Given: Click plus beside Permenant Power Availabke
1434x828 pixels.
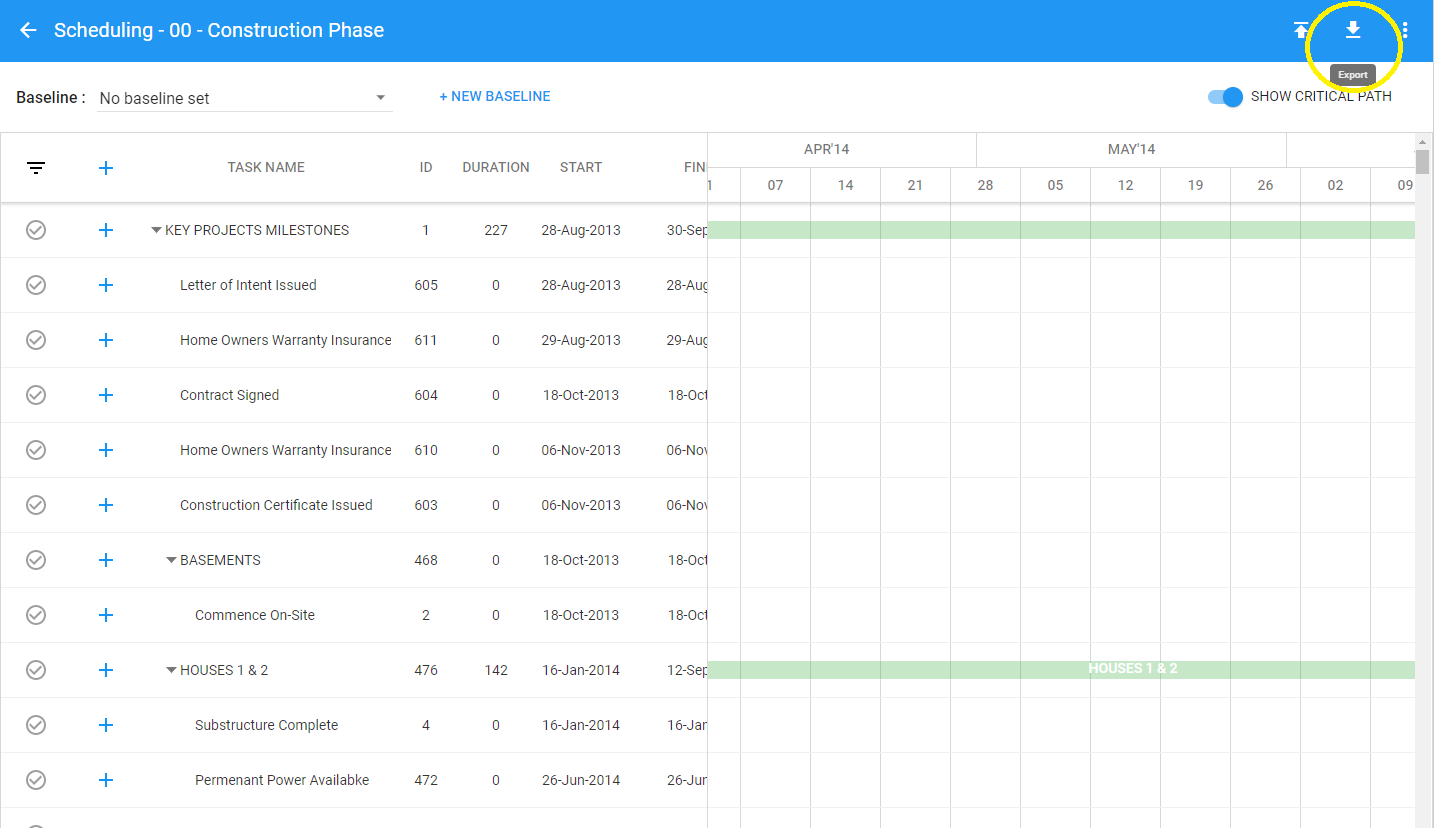Looking at the screenshot, I should click(x=106, y=780).
